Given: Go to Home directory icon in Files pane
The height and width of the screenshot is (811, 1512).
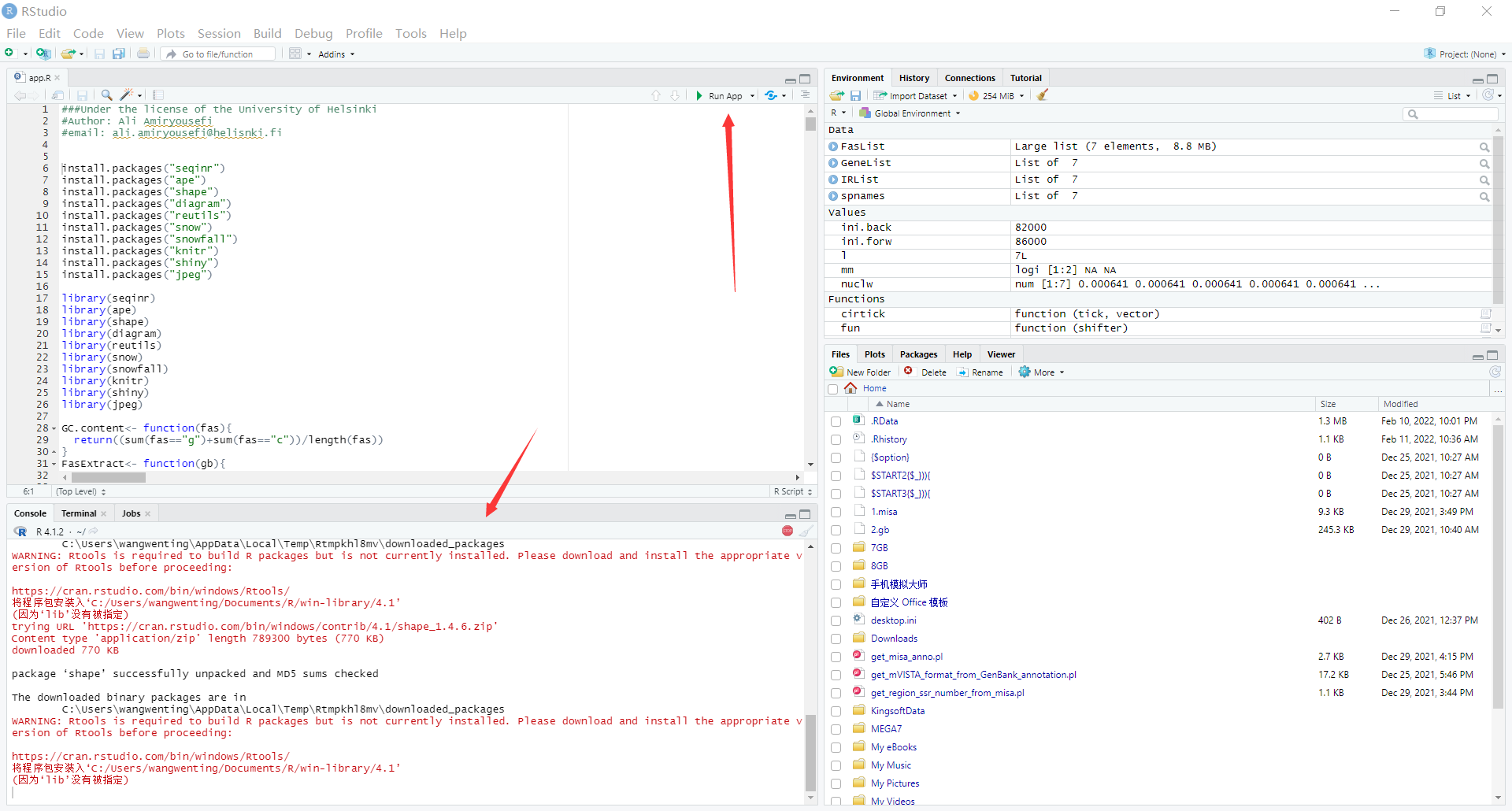Looking at the screenshot, I should click(x=850, y=388).
